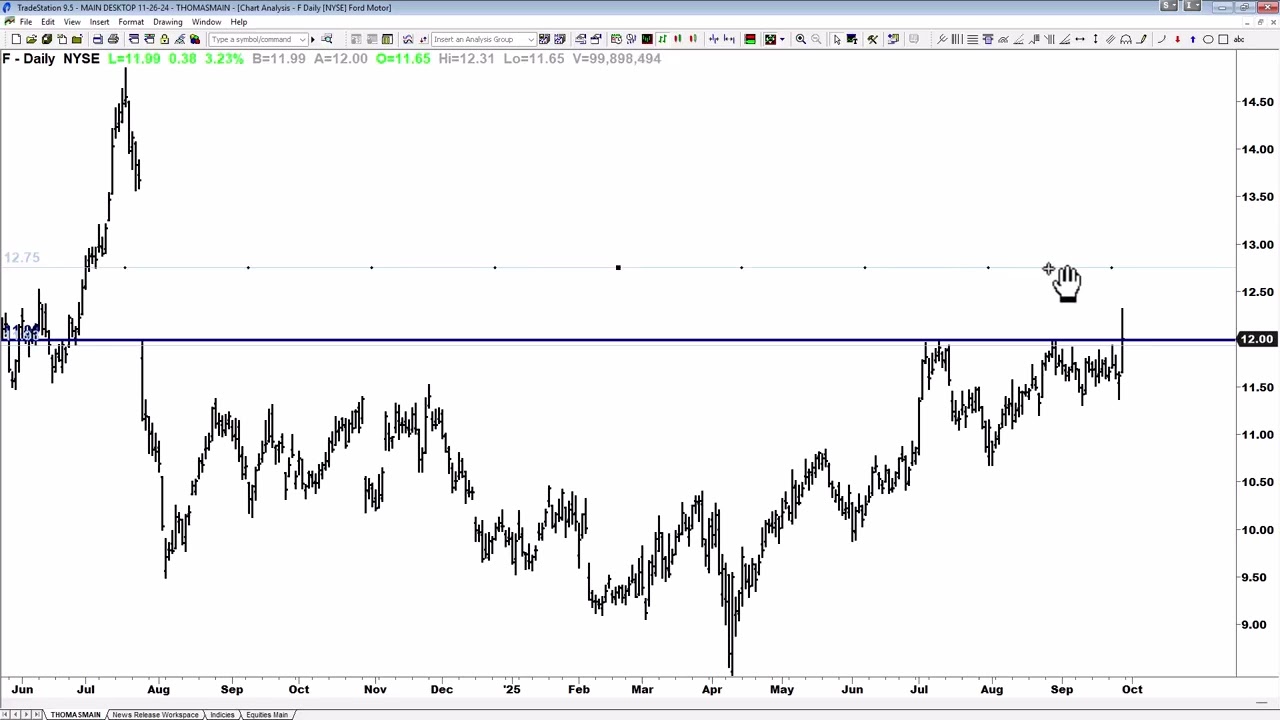Click the run command arrow button
The height and width of the screenshot is (720, 1280).
312,39
